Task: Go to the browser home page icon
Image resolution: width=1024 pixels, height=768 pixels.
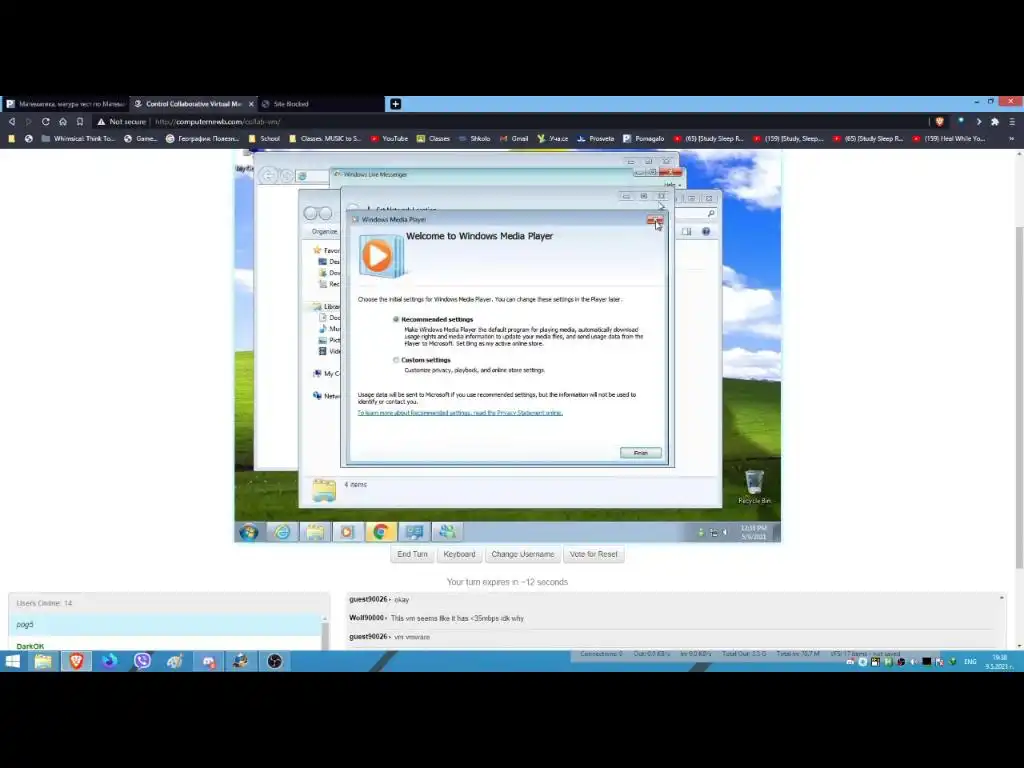Action: tap(63, 121)
